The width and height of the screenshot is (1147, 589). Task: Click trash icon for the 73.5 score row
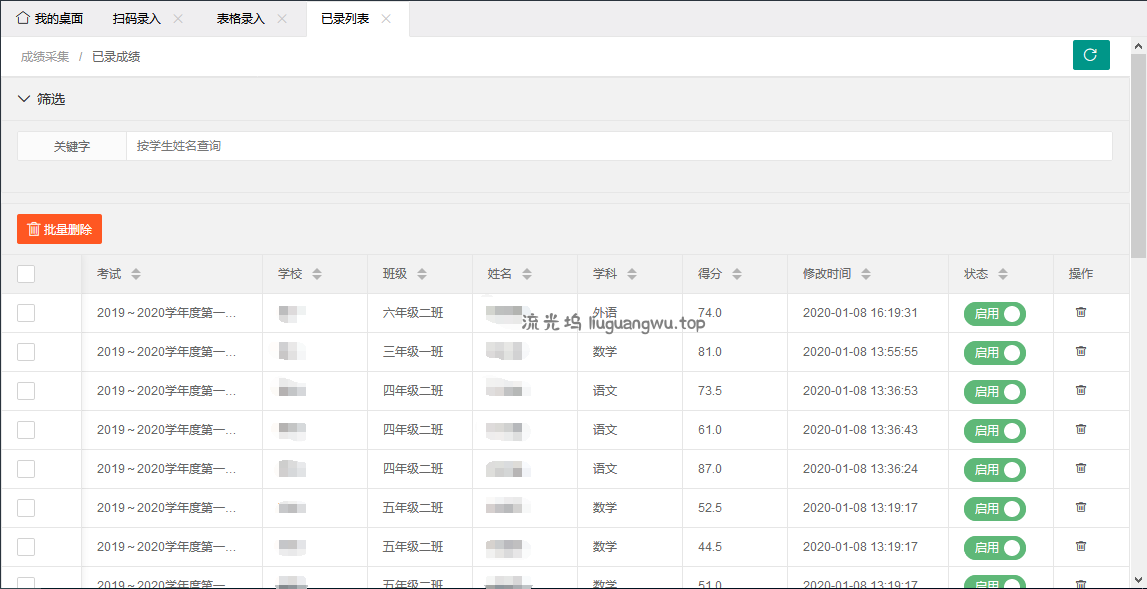1080,390
